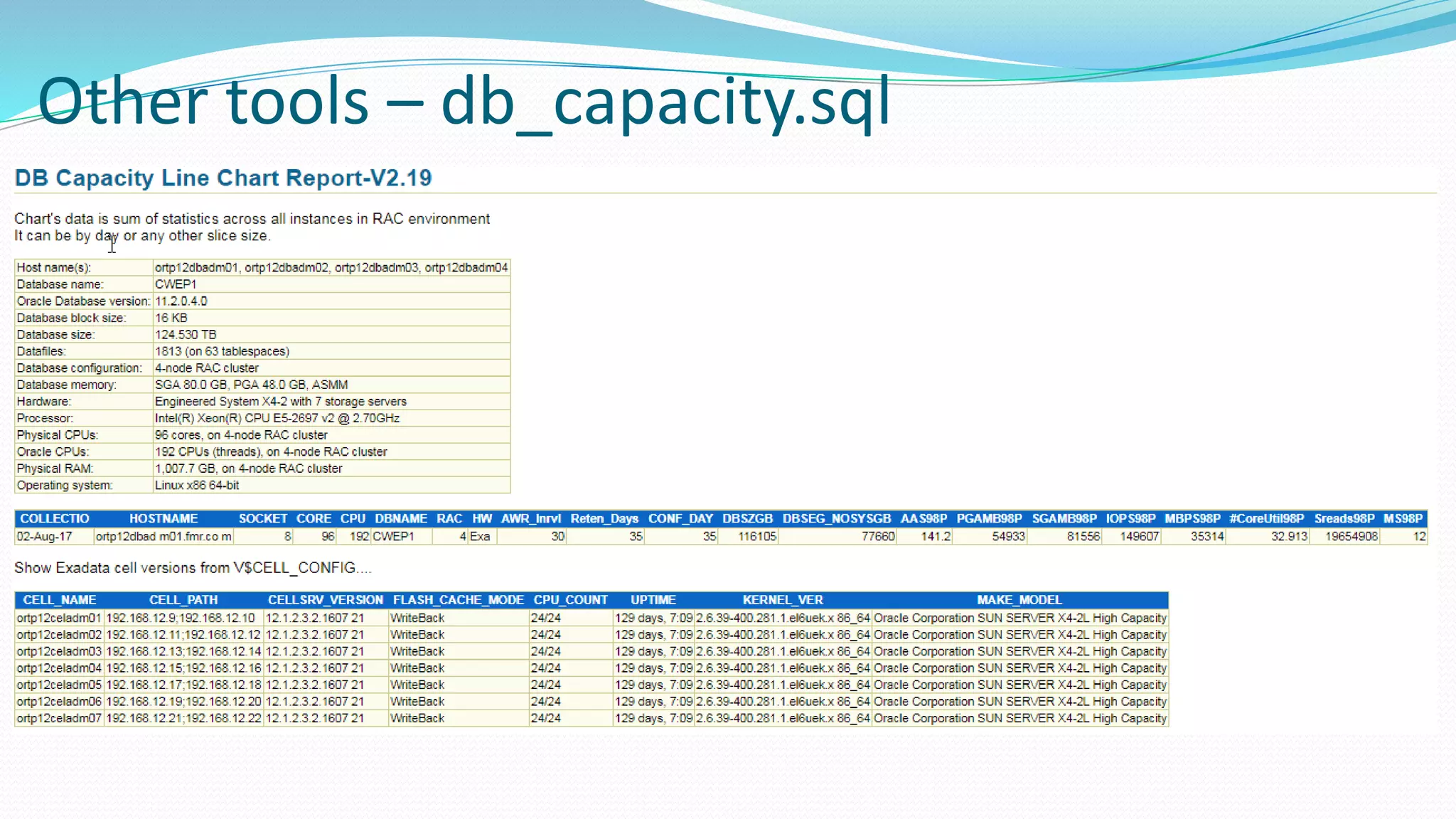Click the 'FLASH_CACHE_MODE' column header
Viewport: 1456px width, 819px height.
(x=459, y=600)
